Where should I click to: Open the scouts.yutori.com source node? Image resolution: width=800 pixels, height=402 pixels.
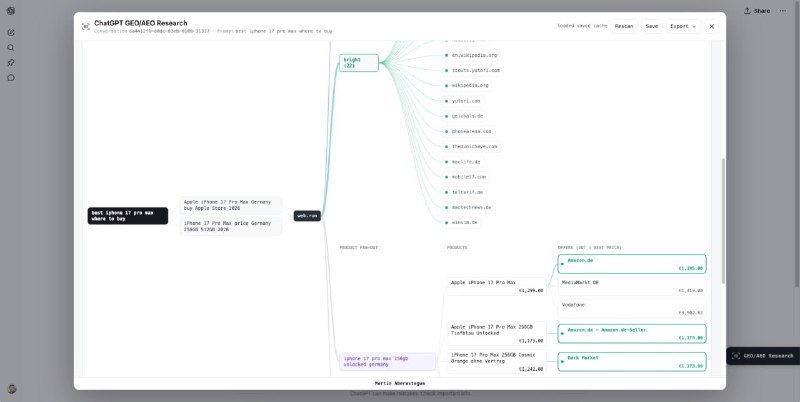[x=473, y=70]
